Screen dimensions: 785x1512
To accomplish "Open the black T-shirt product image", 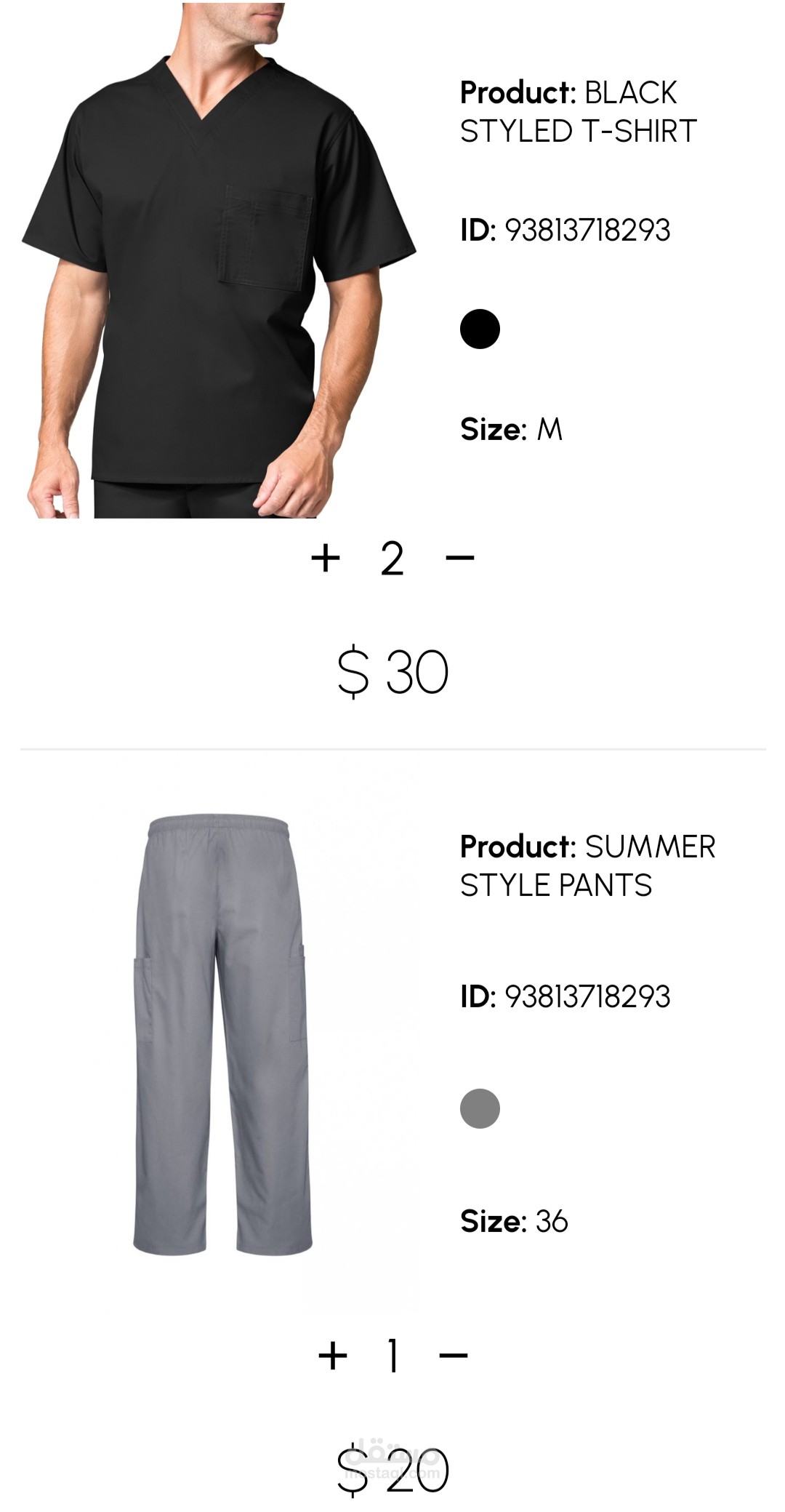I will coord(219,261).
